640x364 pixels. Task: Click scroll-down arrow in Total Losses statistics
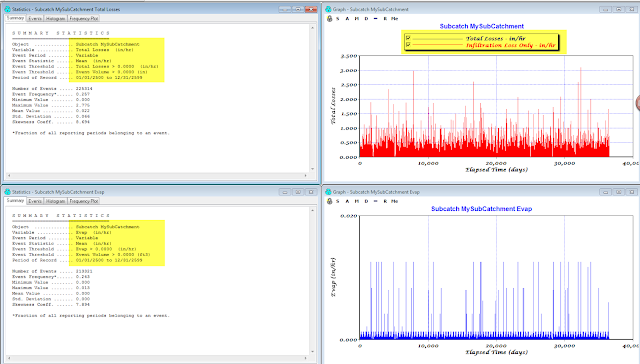coord(313,169)
